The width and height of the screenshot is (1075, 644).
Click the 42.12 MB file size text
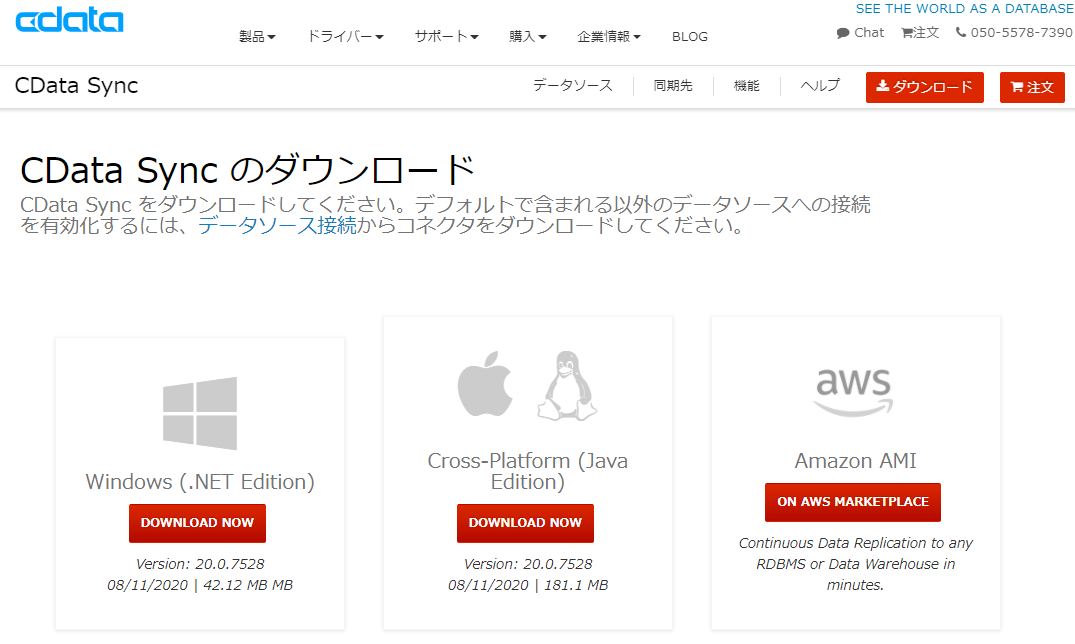tap(248, 585)
